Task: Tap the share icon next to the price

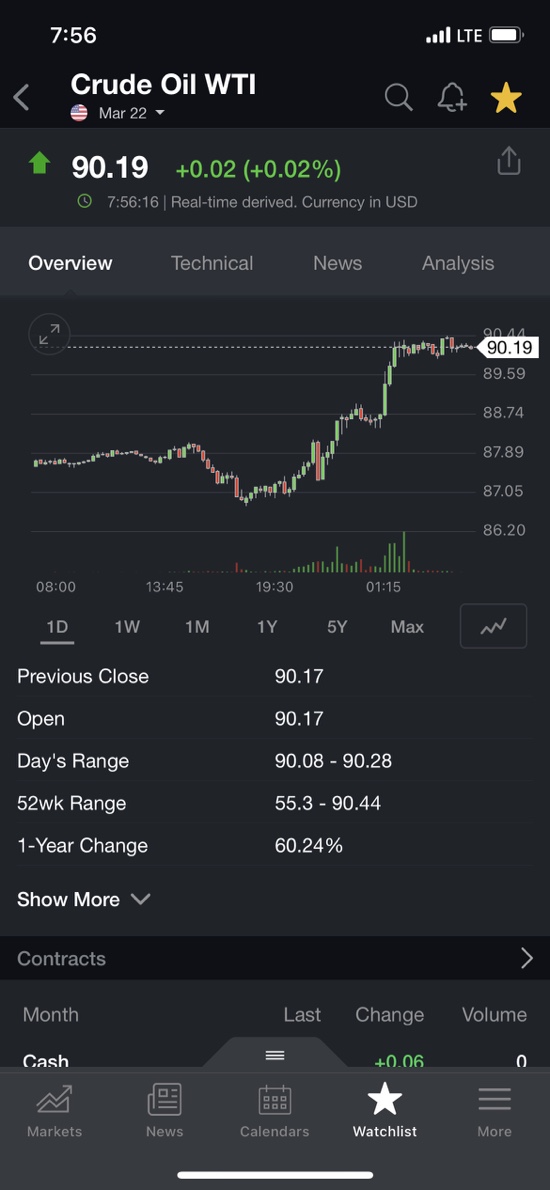Action: [508, 161]
